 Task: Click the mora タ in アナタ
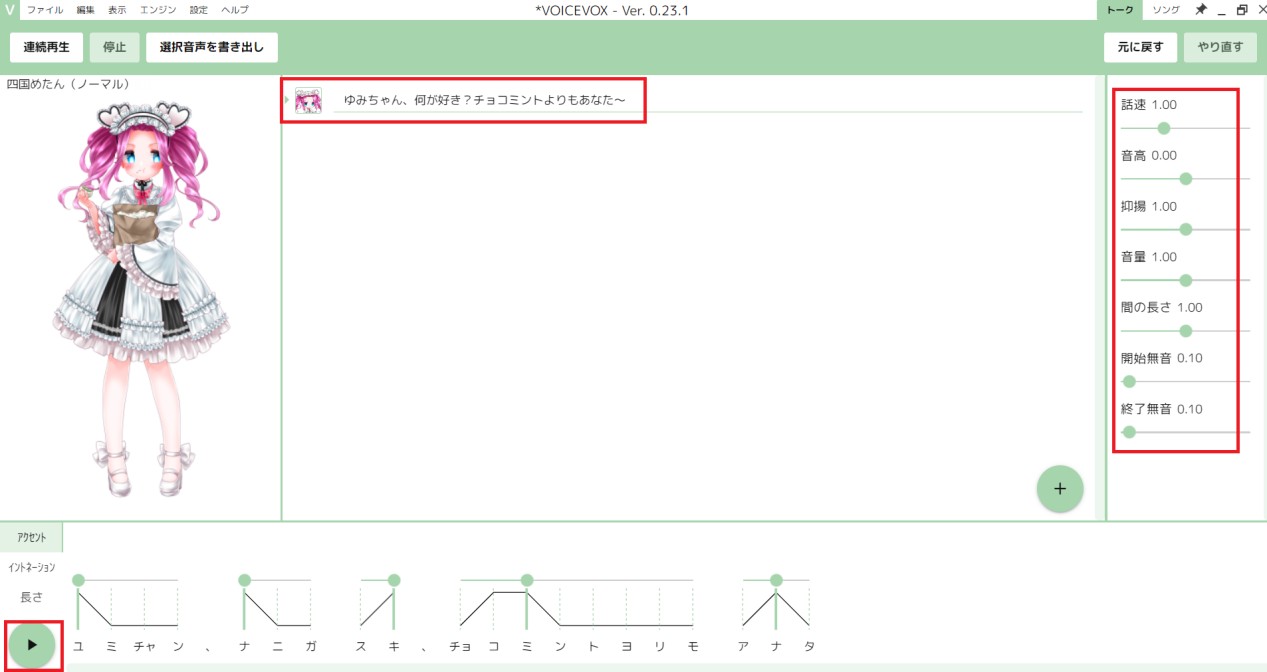tap(809, 646)
